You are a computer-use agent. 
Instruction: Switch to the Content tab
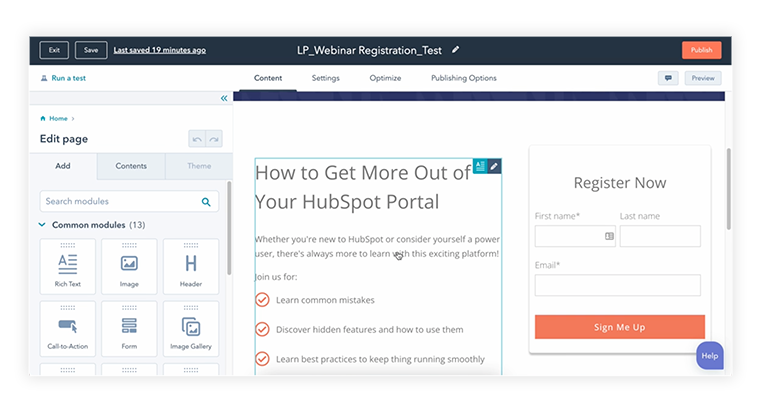[x=268, y=78]
